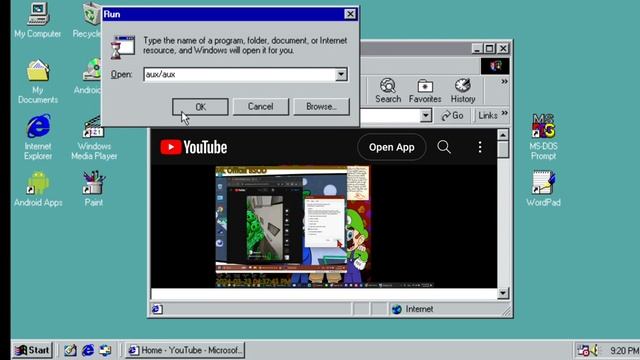Open Windows Media Player shortcut

tap(94, 137)
